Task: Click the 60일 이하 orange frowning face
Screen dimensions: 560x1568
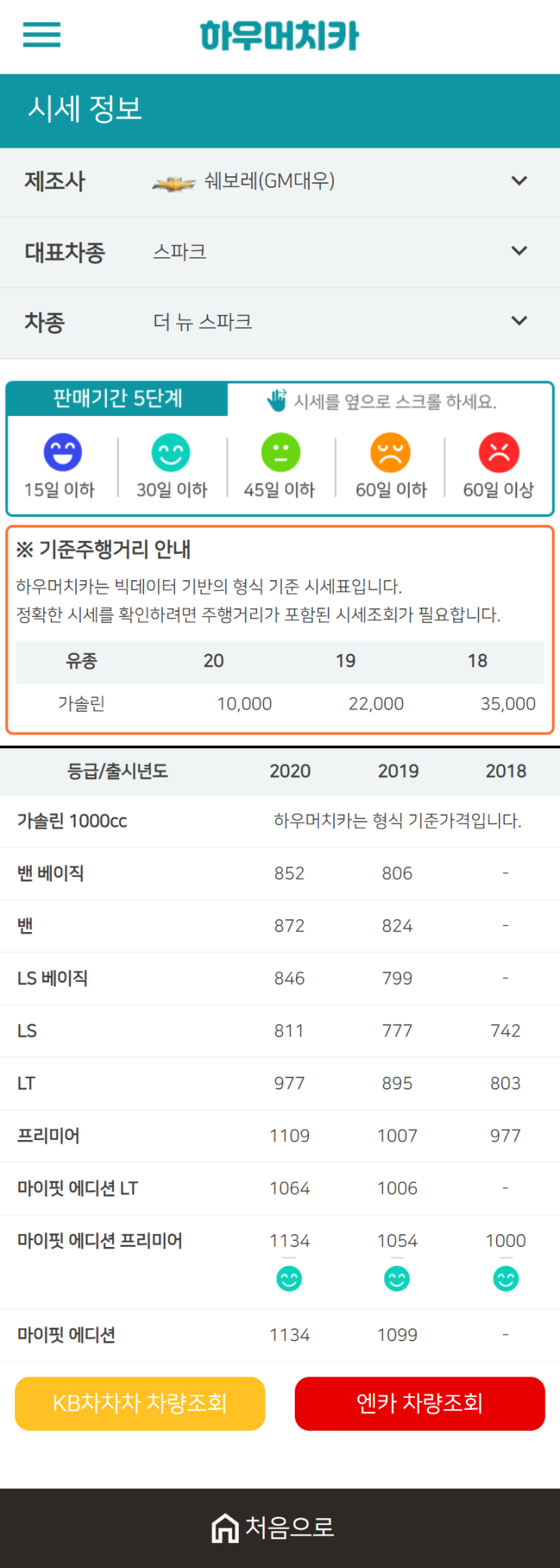Action: (390, 452)
